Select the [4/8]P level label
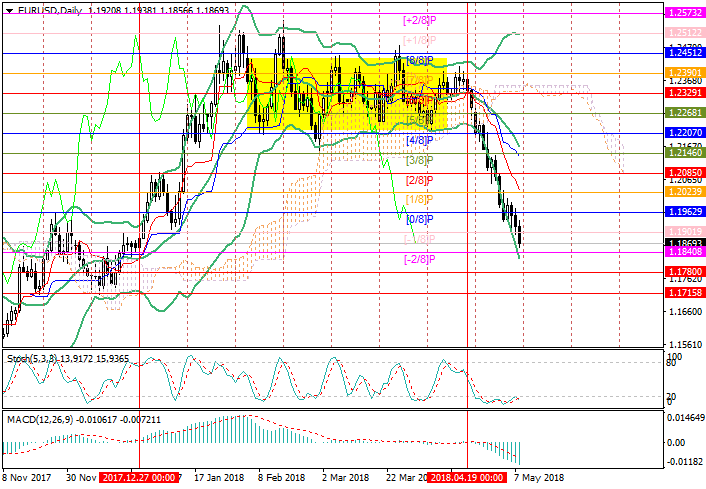 click(x=418, y=141)
